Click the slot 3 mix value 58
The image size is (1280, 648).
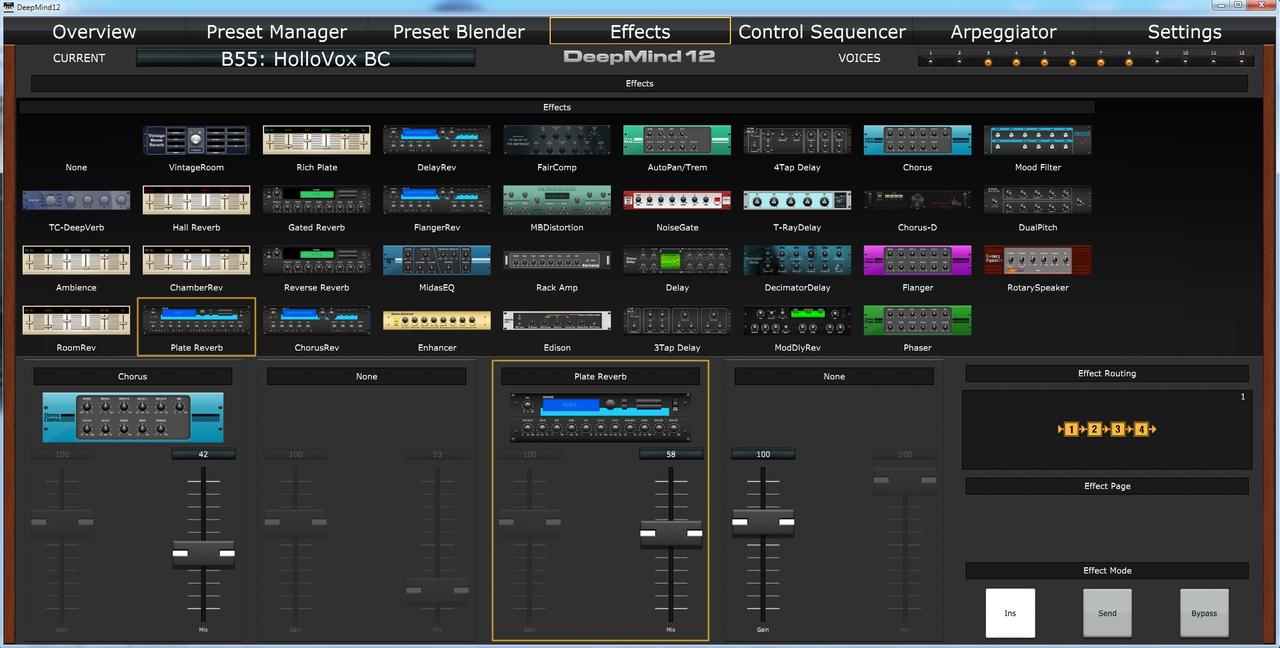(x=671, y=454)
